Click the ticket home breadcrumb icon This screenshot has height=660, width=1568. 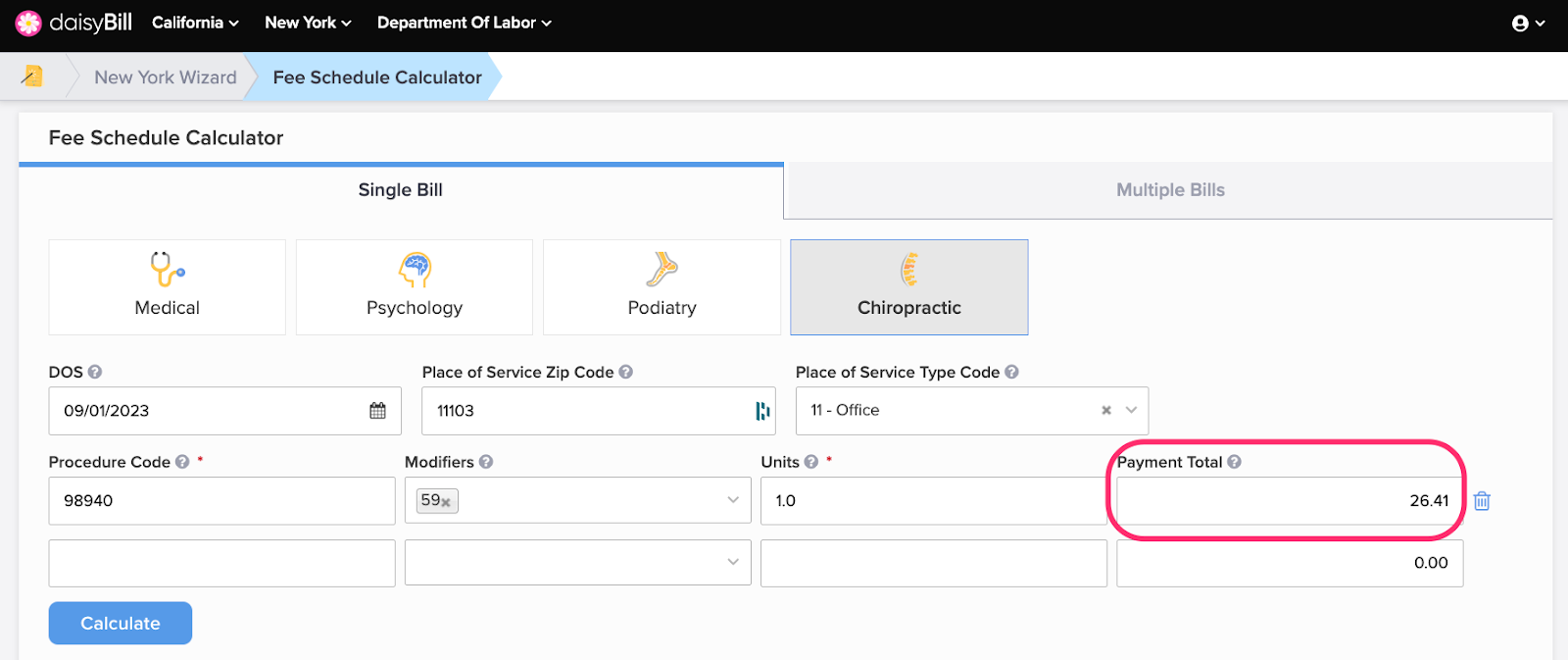(x=32, y=76)
